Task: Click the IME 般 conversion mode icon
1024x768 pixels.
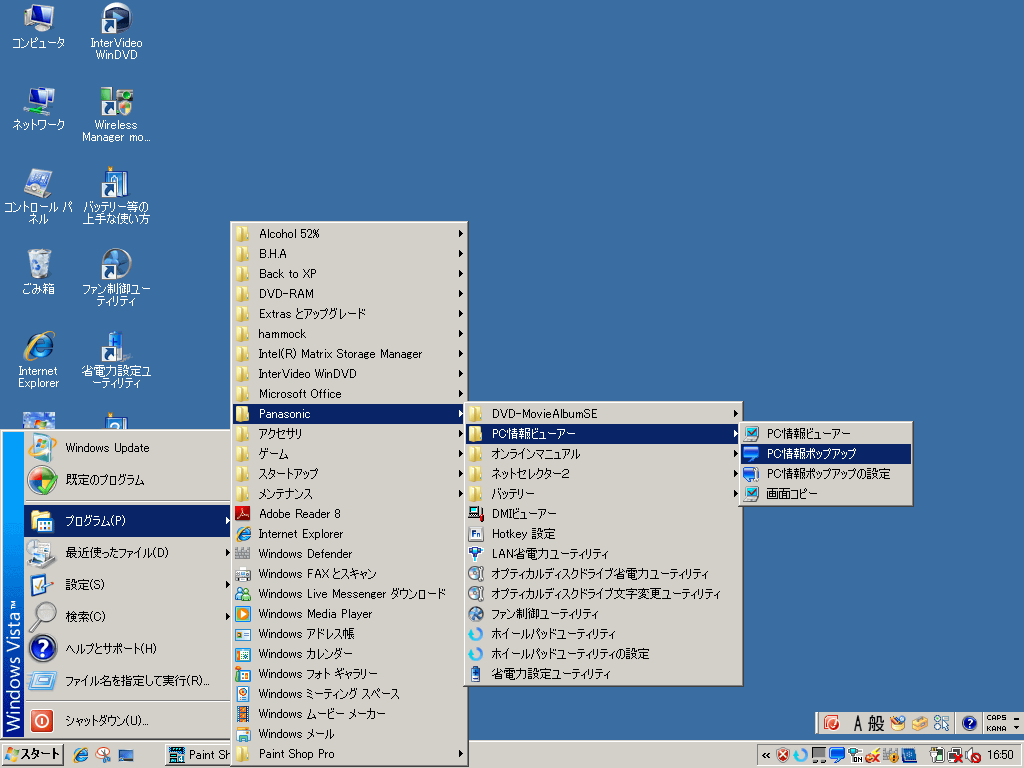Action: click(876, 723)
